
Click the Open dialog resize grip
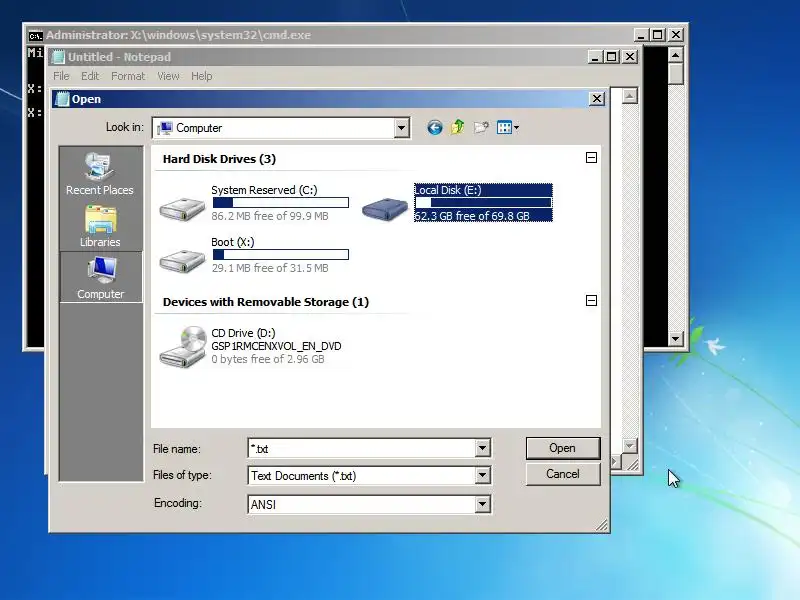[x=602, y=525]
